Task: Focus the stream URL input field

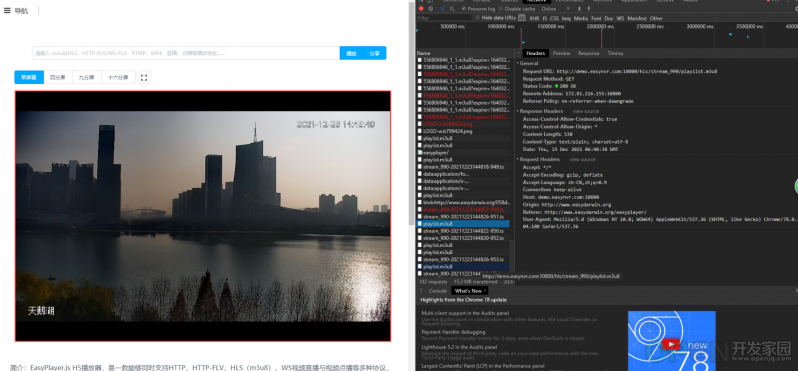Action: 186,53
